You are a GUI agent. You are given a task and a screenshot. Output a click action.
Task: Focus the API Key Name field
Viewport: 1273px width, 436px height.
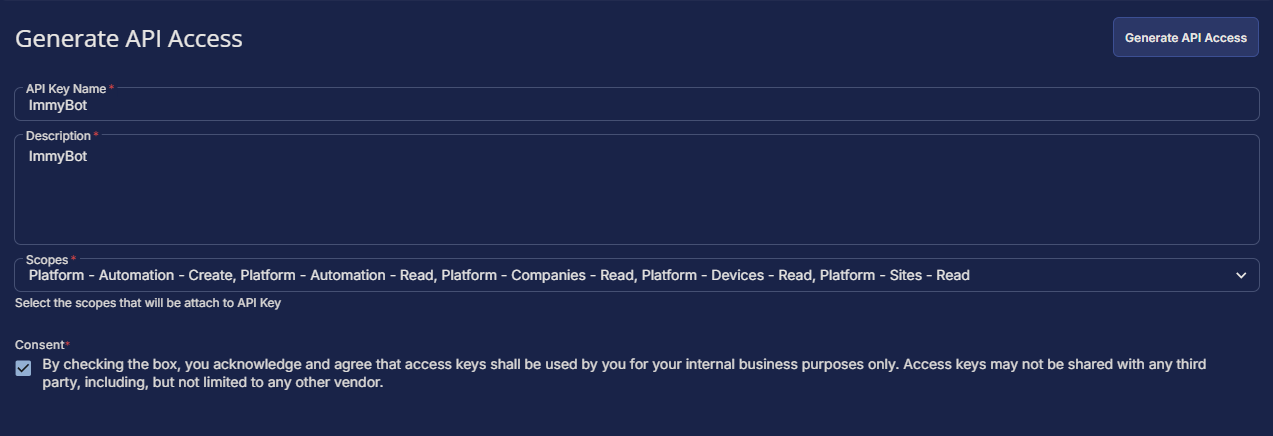click(x=636, y=104)
